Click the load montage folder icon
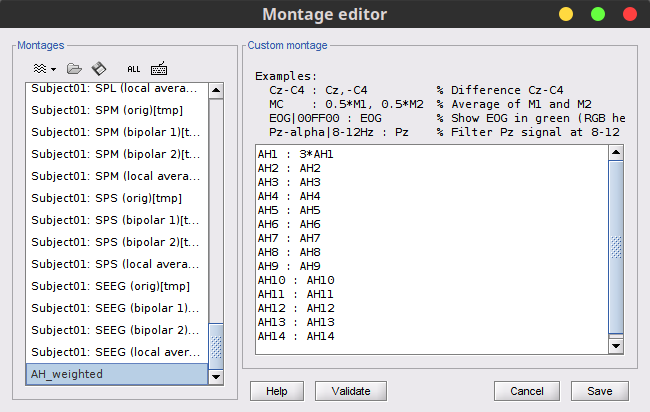The height and width of the screenshot is (412, 650). coord(74,69)
